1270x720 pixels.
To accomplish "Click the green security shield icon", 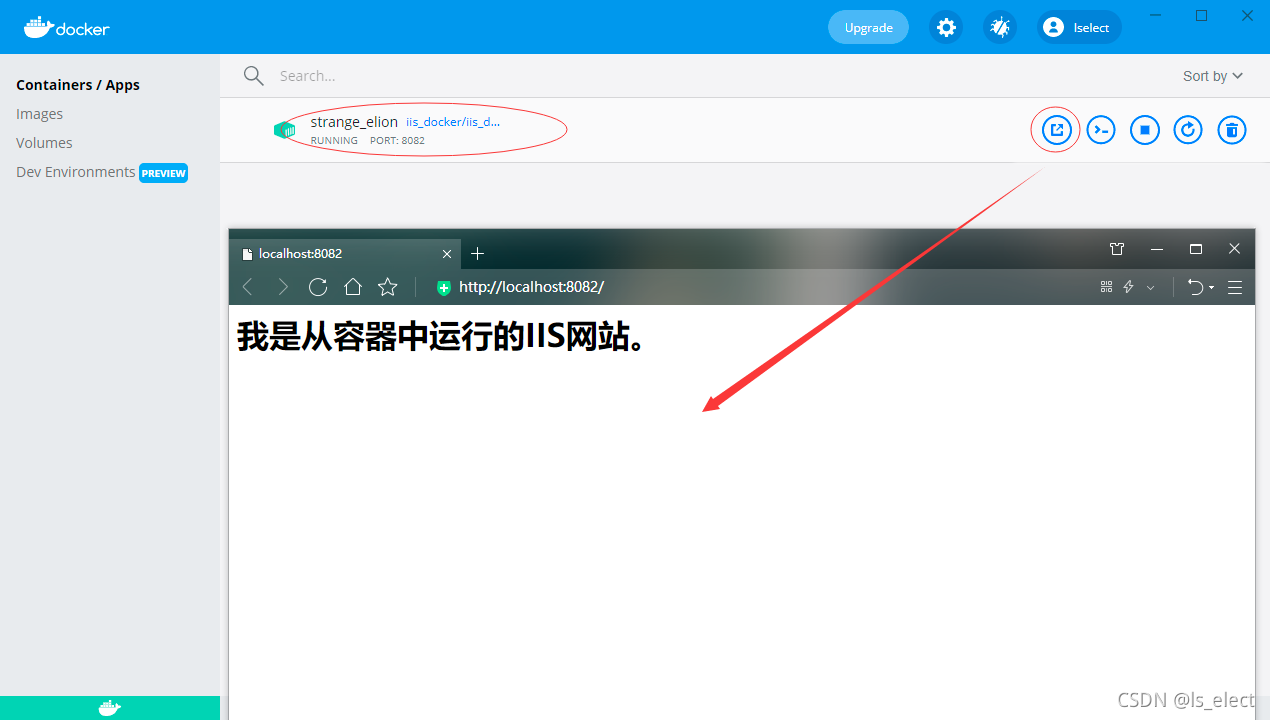I will pyautogui.click(x=444, y=288).
